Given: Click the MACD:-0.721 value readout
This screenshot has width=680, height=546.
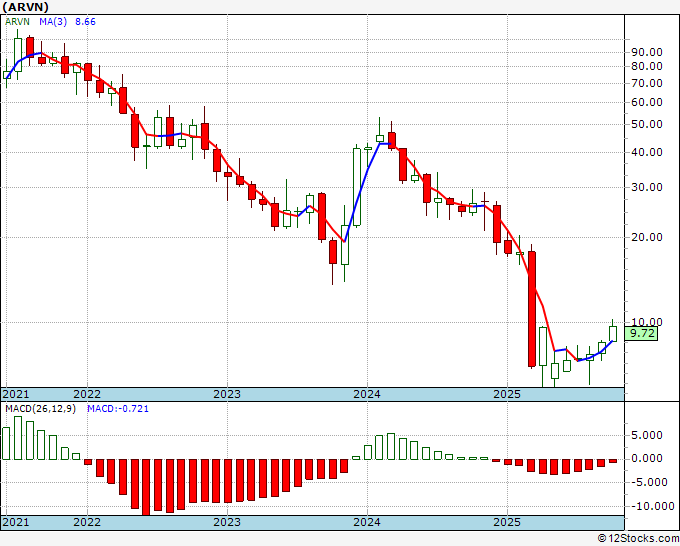Looking at the screenshot, I should (118, 409).
